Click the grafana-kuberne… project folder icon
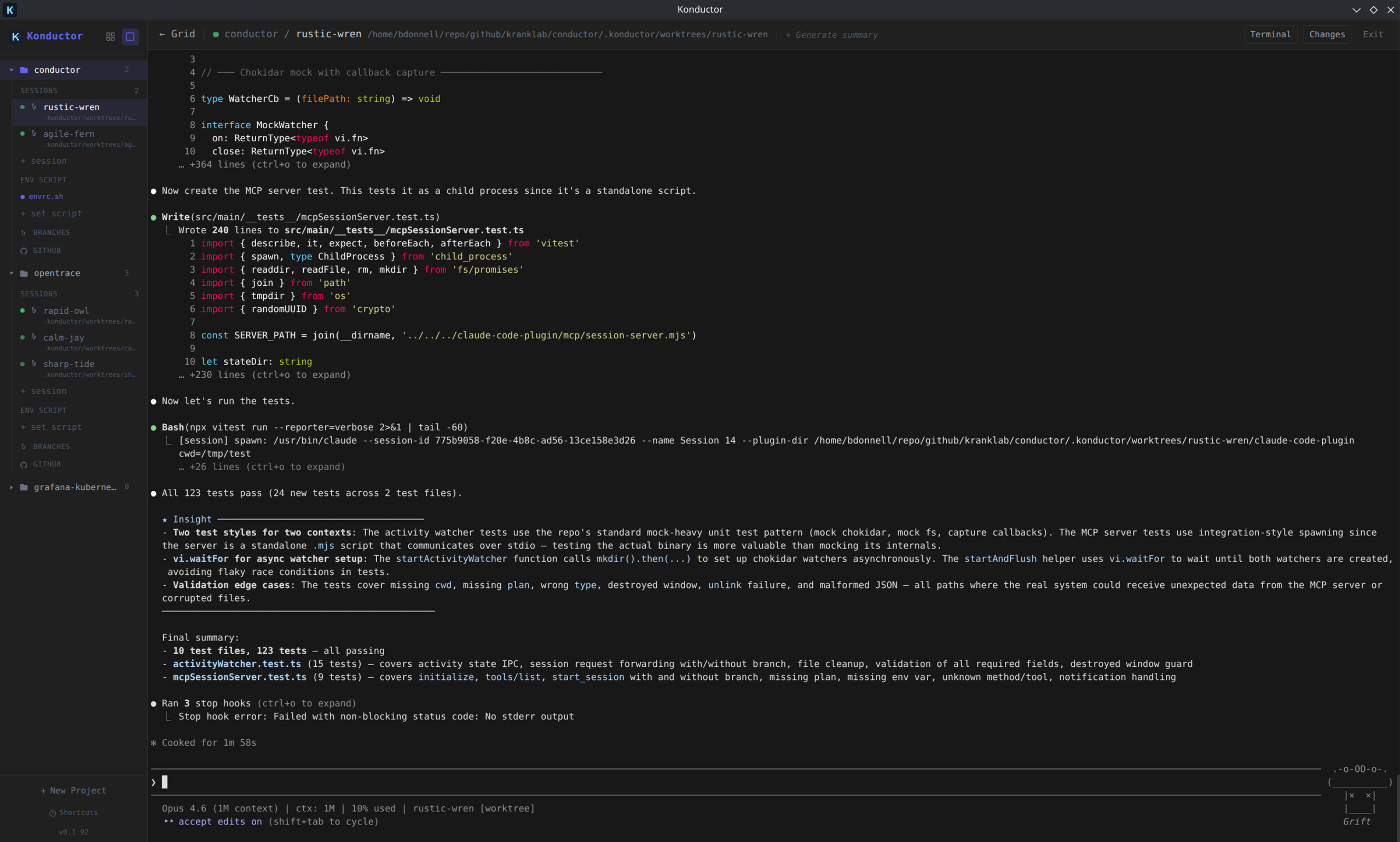1400x842 pixels. (x=24, y=487)
